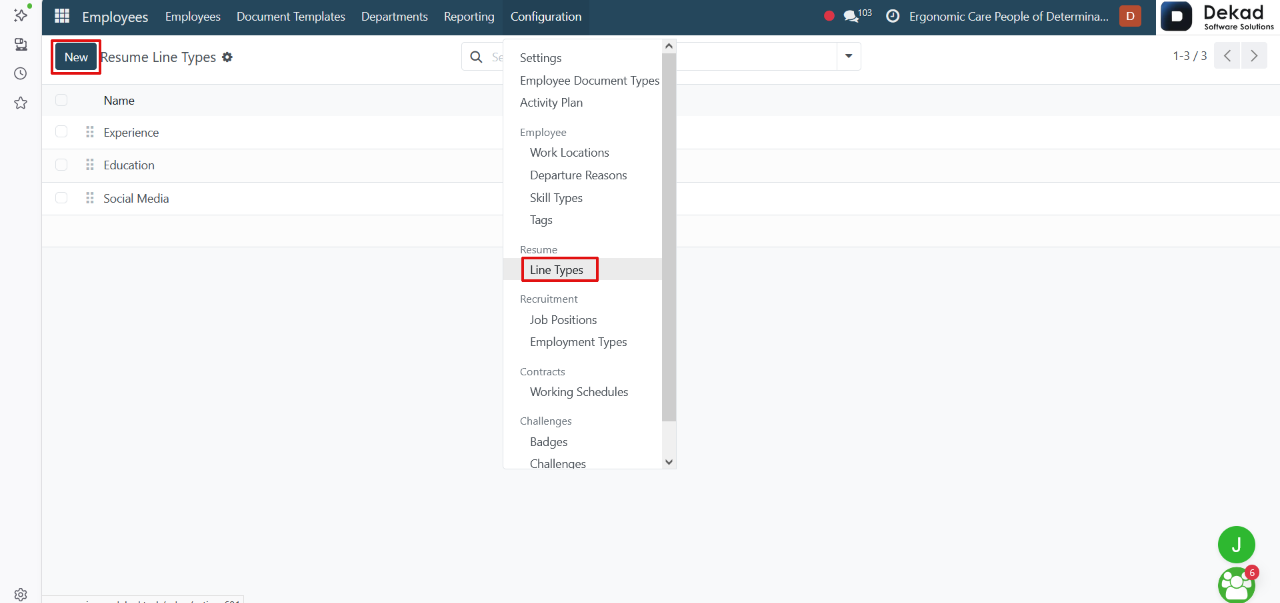This screenshot has width=1280, height=603.
Task: Open the Employees menu item
Action: point(193,16)
